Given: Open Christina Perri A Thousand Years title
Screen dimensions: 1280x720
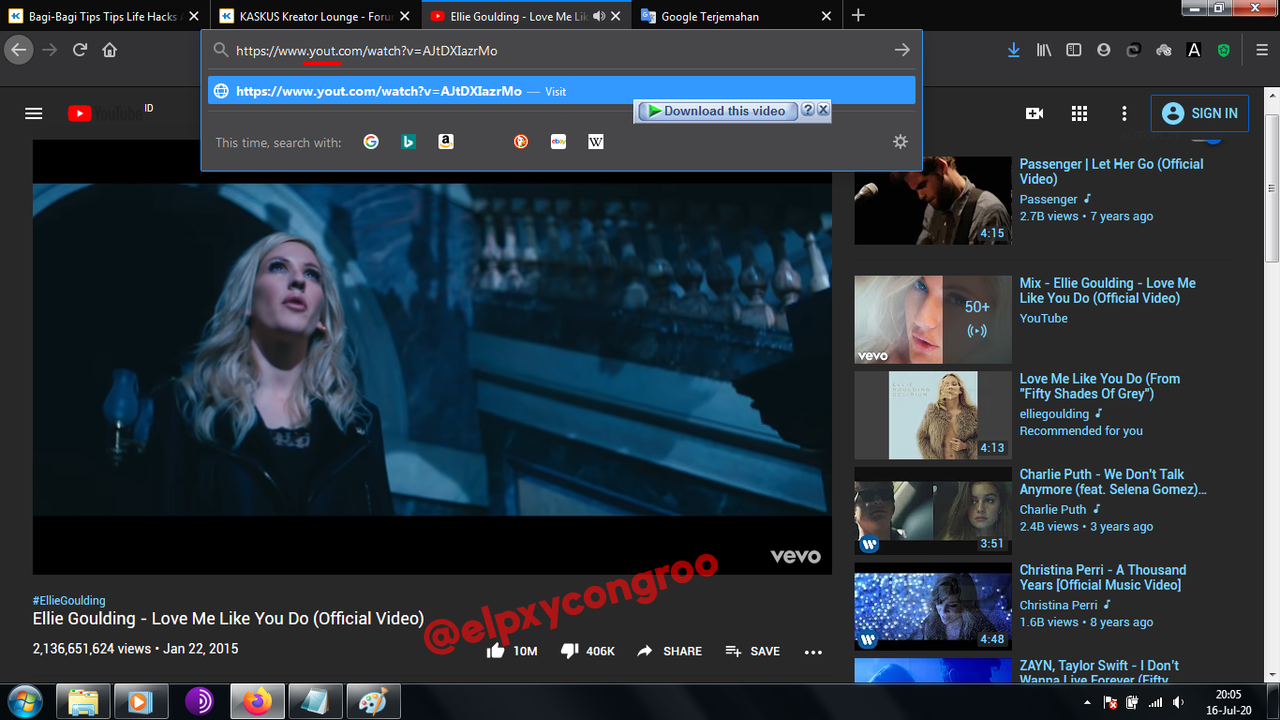Looking at the screenshot, I should [1103, 578].
